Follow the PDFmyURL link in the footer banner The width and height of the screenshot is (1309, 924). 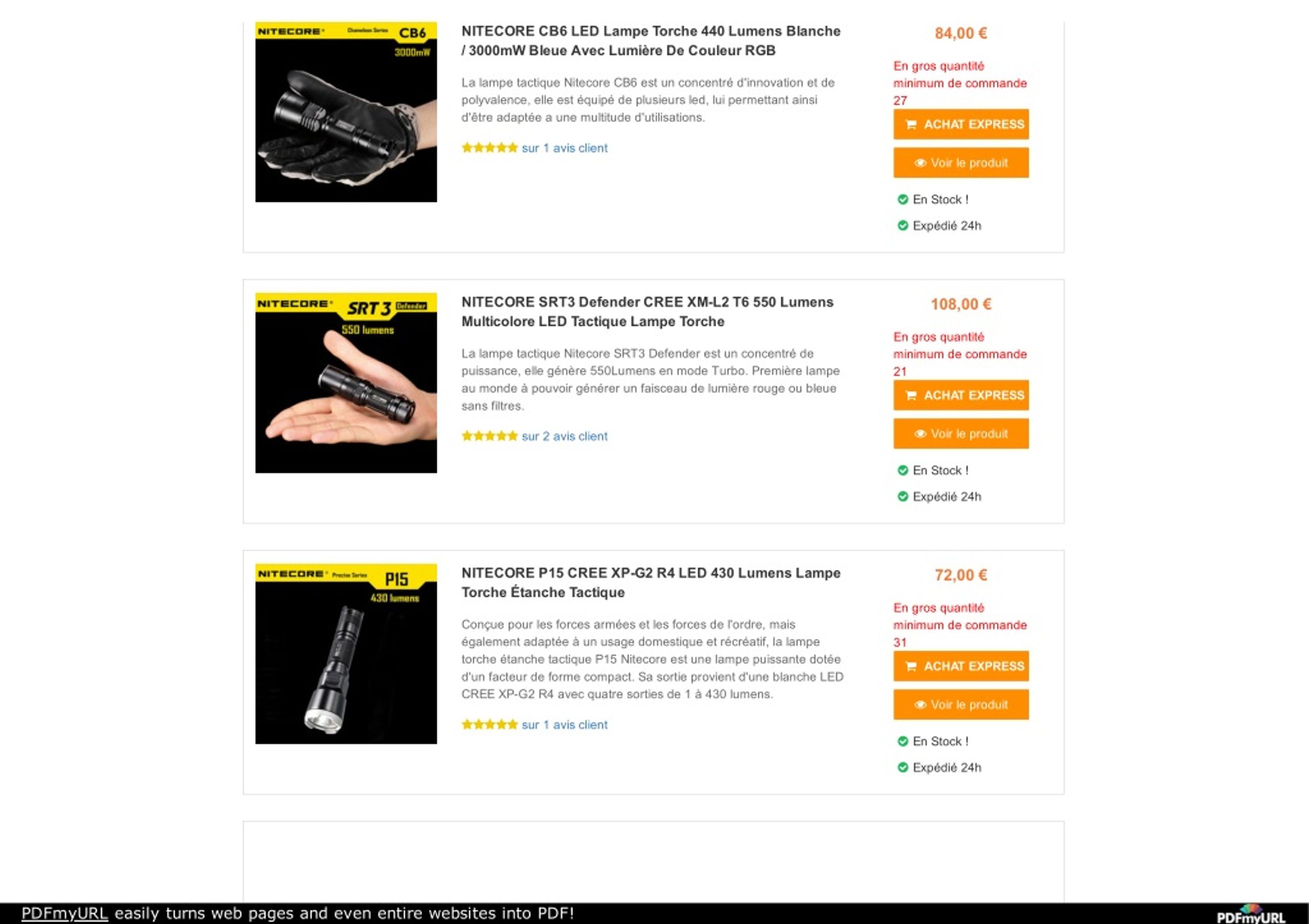coord(64,913)
